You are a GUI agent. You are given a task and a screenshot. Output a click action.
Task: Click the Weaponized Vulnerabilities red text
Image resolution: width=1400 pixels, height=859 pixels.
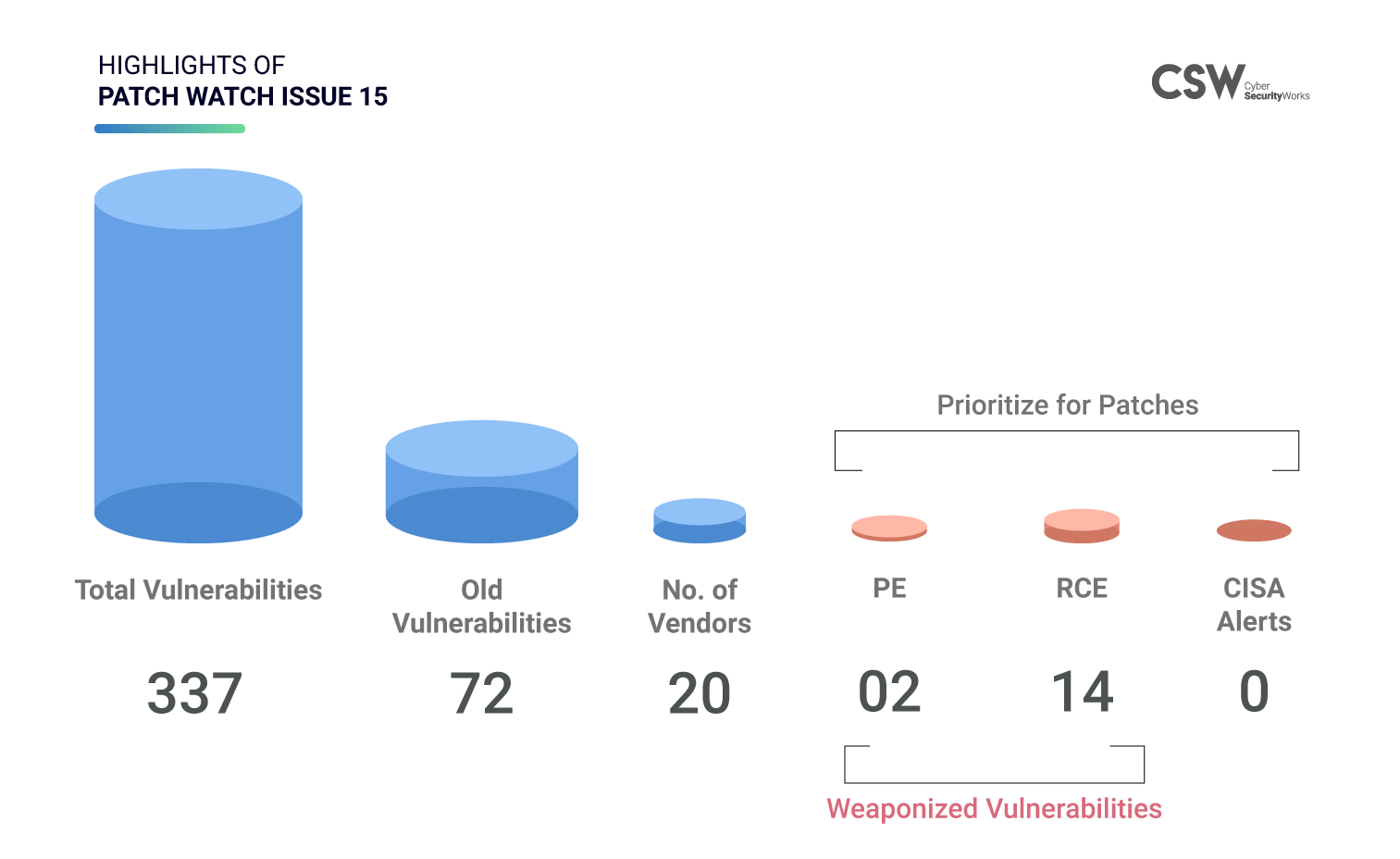[x=994, y=808]
